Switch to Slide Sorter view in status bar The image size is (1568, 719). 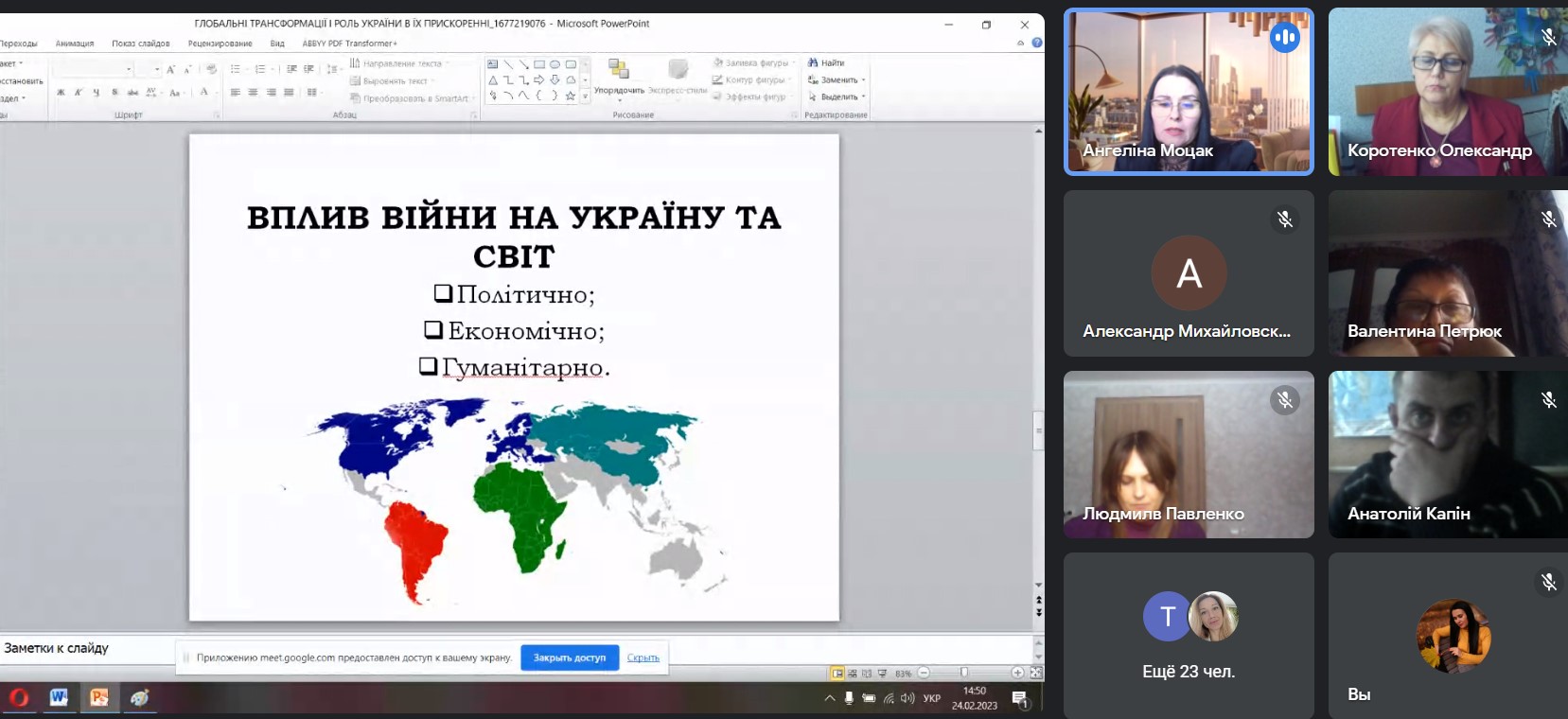(x=853, y=674)
